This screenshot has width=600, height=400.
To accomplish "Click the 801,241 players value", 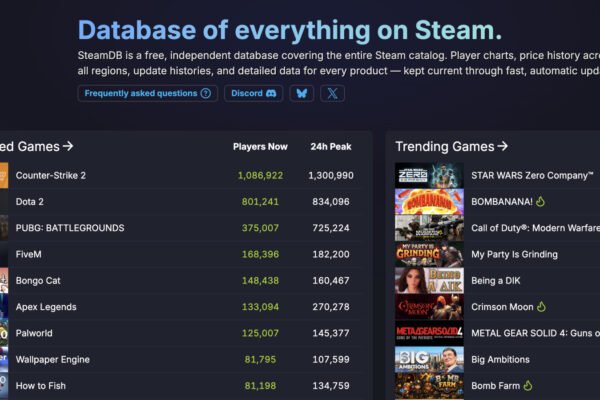I will click(x=260, y=202).
